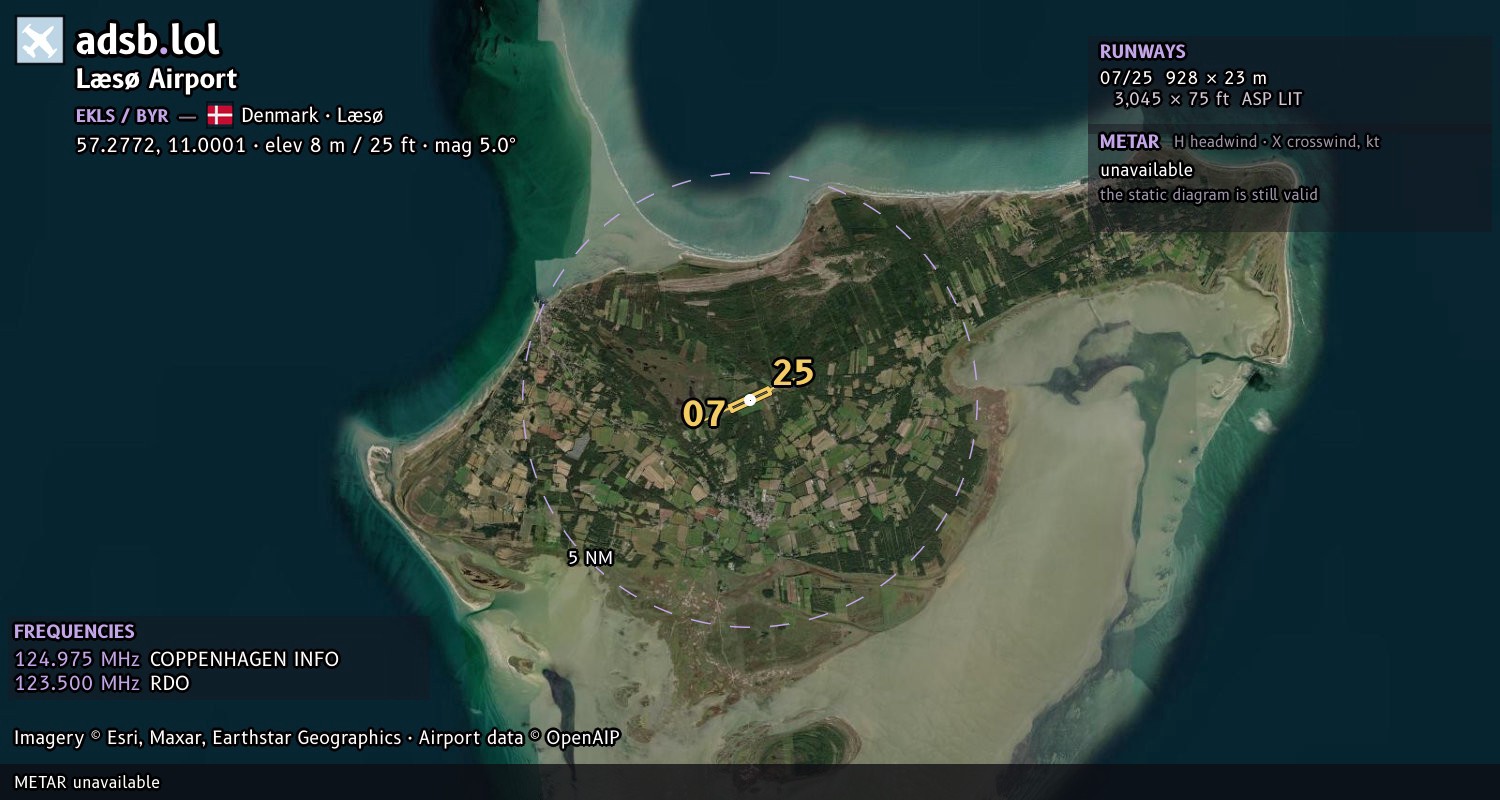
Task: Click the METAR section heading
Action: (x=1129, y=142)
